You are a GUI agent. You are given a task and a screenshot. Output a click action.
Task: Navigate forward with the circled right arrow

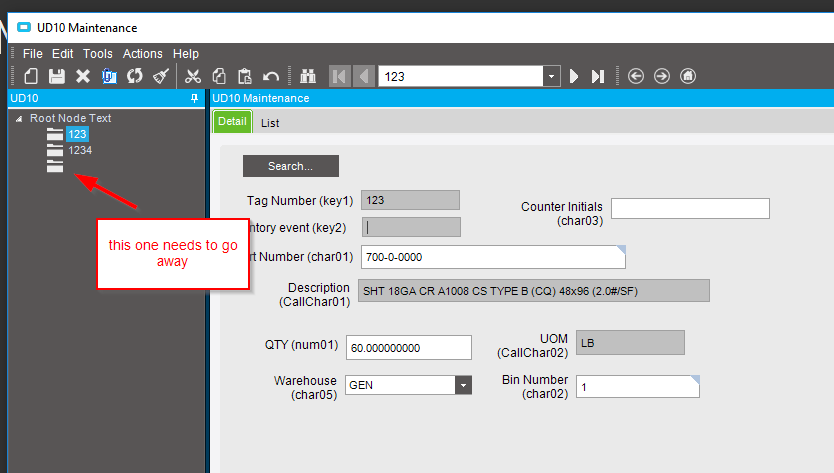662,76
